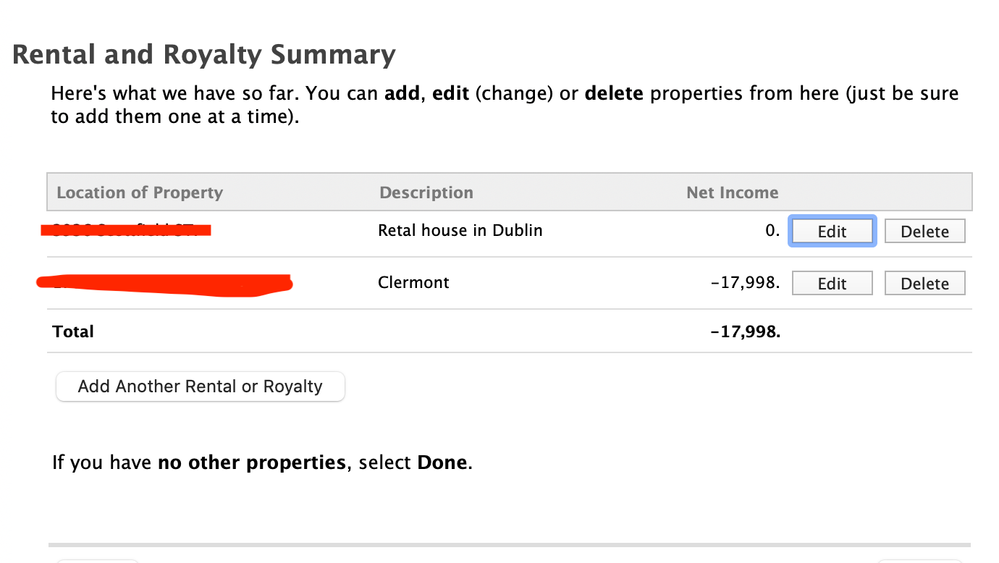The image size is (999, 563).
Task: Edit the Clermont rental property
Action: (x=832, y=283)
